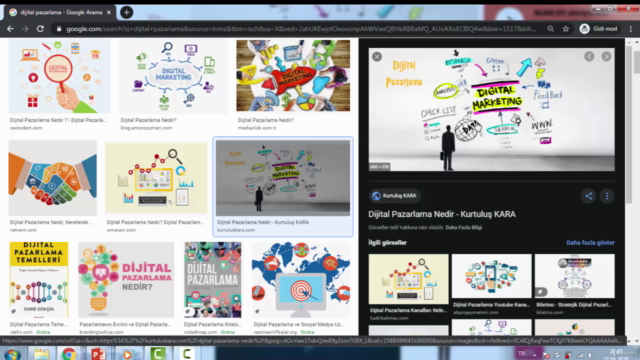Close the Google Arama tab
This screenshot has width=640, height=360.
pyautogui.click(x=109, y=12)
